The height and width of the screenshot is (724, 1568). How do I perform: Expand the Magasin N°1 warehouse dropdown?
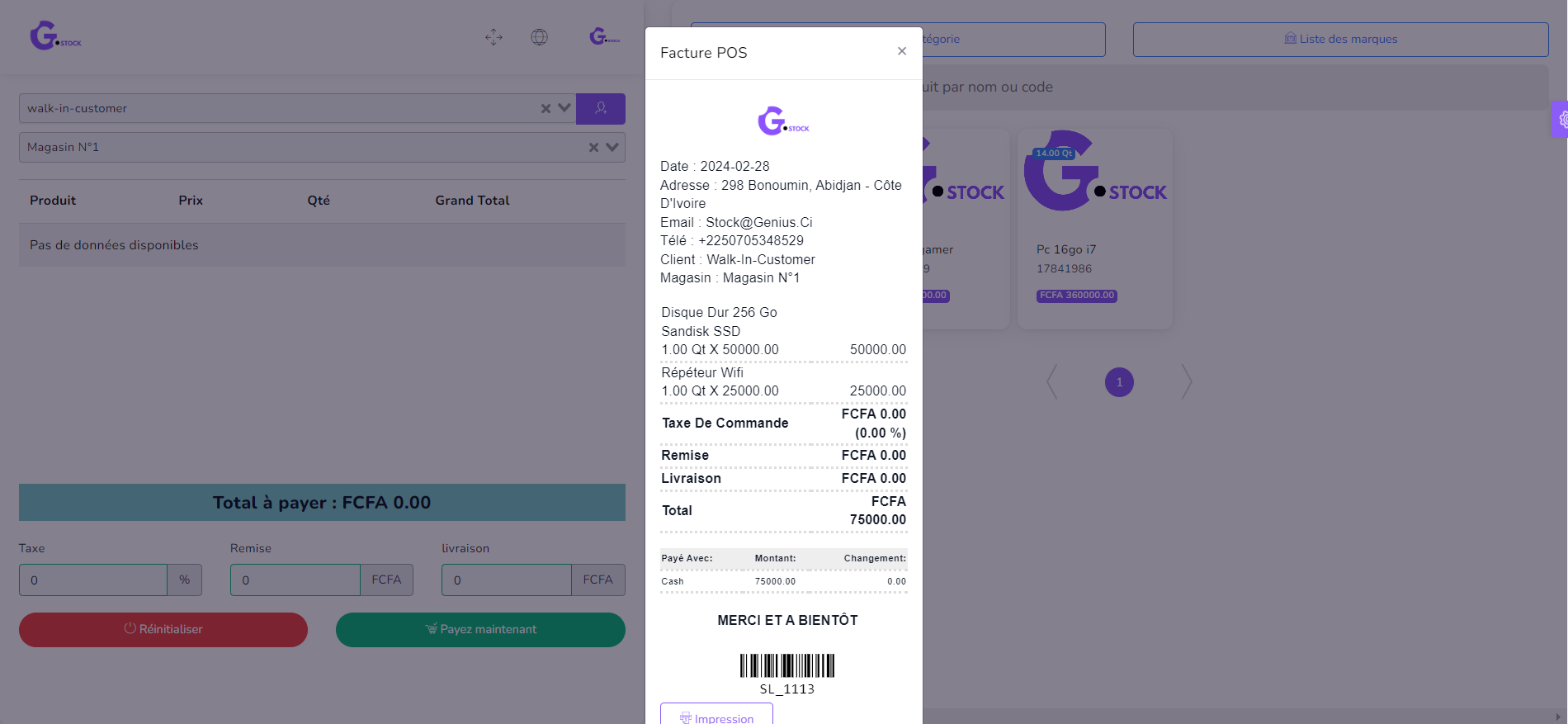pos(612,147)
